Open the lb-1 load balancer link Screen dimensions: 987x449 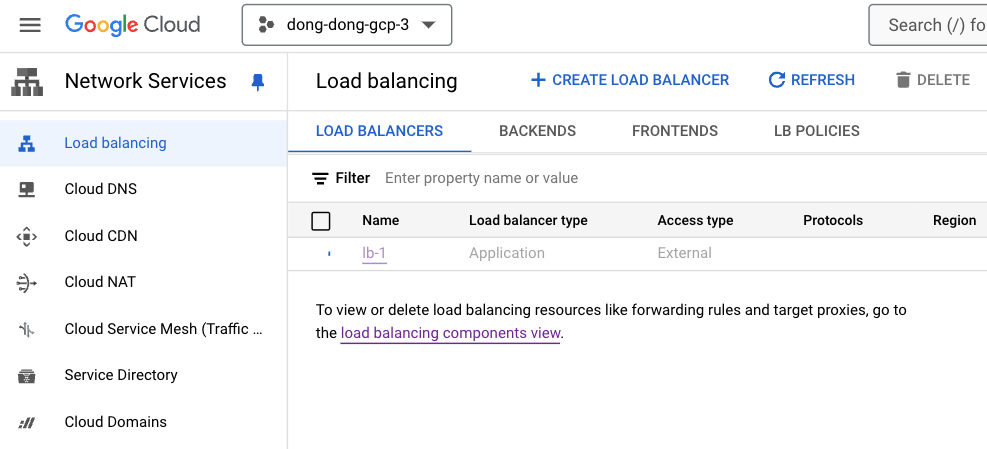pyautogui.click(x=374, y=253)
